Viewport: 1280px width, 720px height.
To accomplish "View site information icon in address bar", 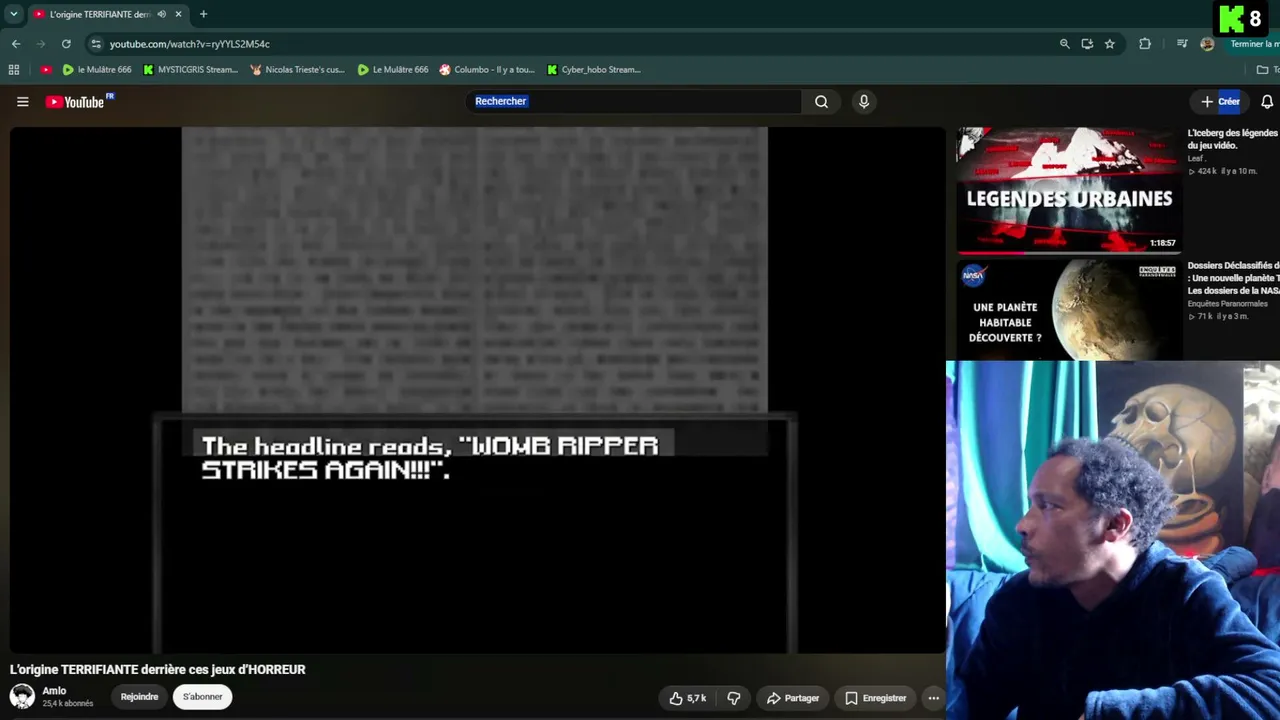I will point(95,44).
